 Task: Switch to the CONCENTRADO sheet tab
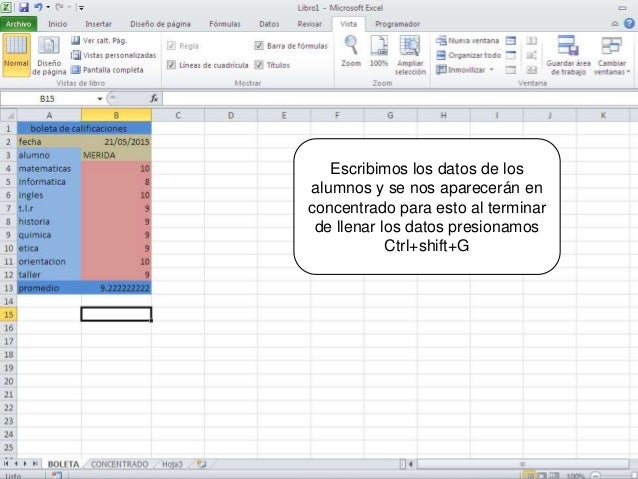pos(119,464)
